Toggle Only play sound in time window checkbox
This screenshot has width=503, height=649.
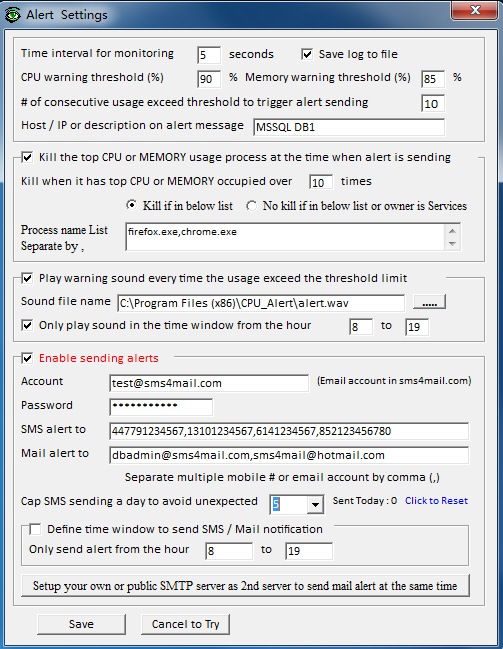(x=27, y=325)
